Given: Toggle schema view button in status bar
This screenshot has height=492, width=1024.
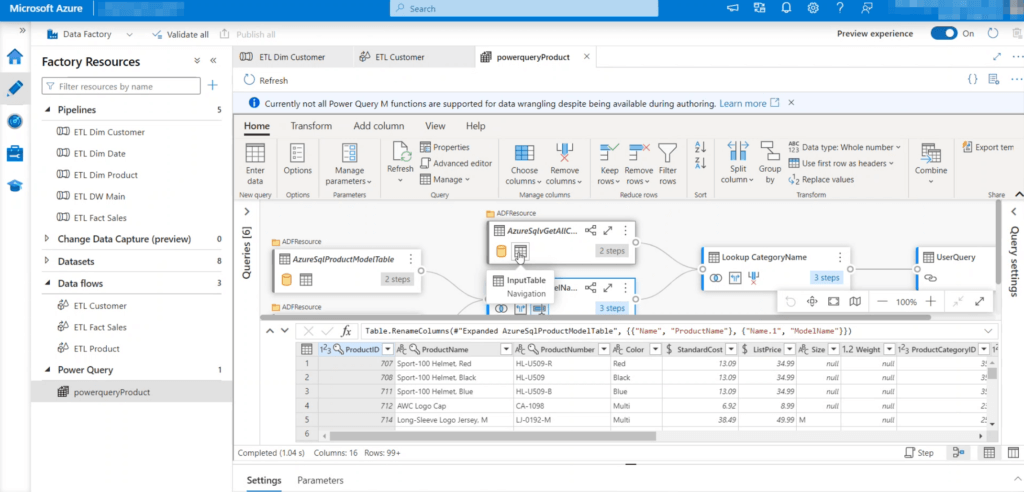Looking at the screenshot, I should tap(1012, 452).
